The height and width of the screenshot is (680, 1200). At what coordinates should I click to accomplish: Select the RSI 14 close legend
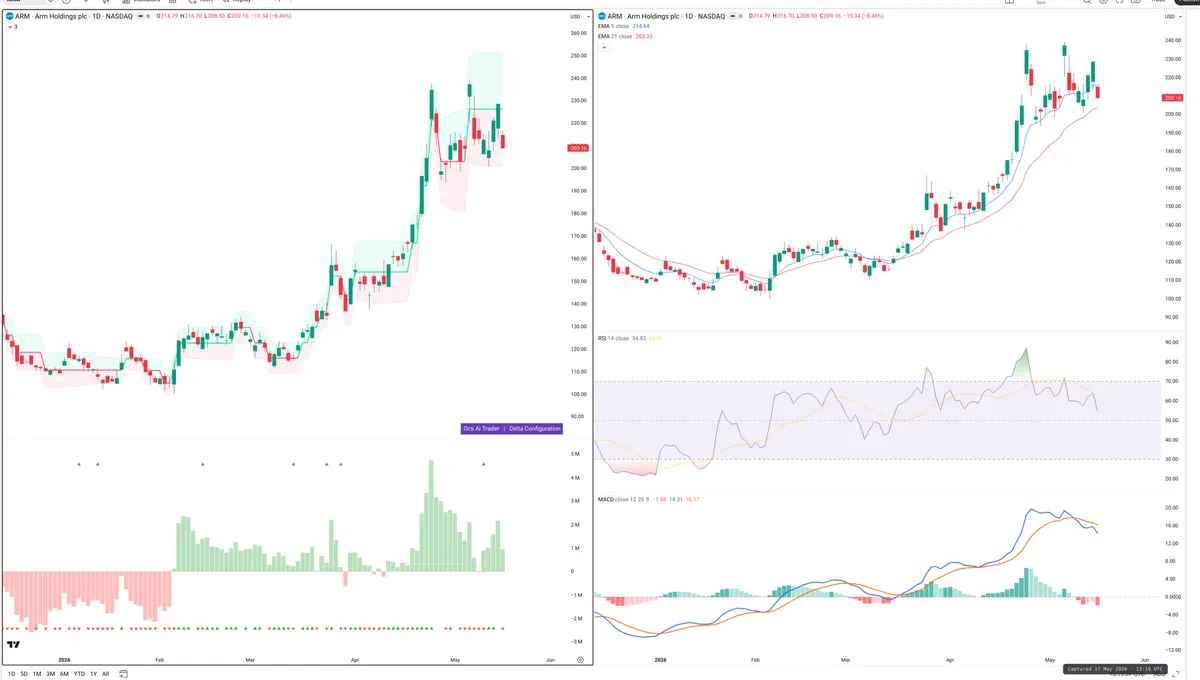(x=630, y=338)
